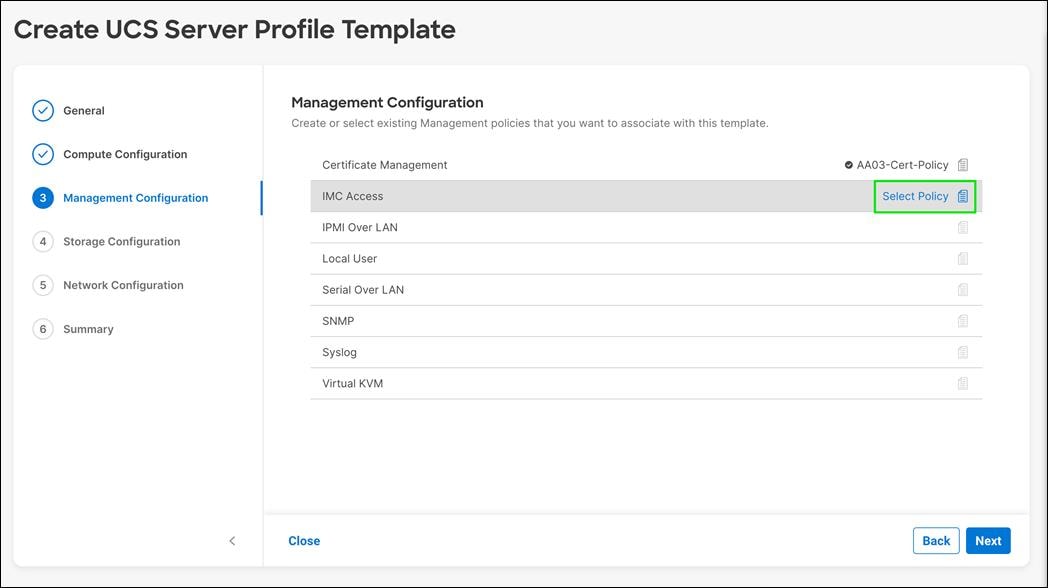Click the checkmark icon next to General
Viewport: 1048px width, 588px height.
[x=43, y=110]
